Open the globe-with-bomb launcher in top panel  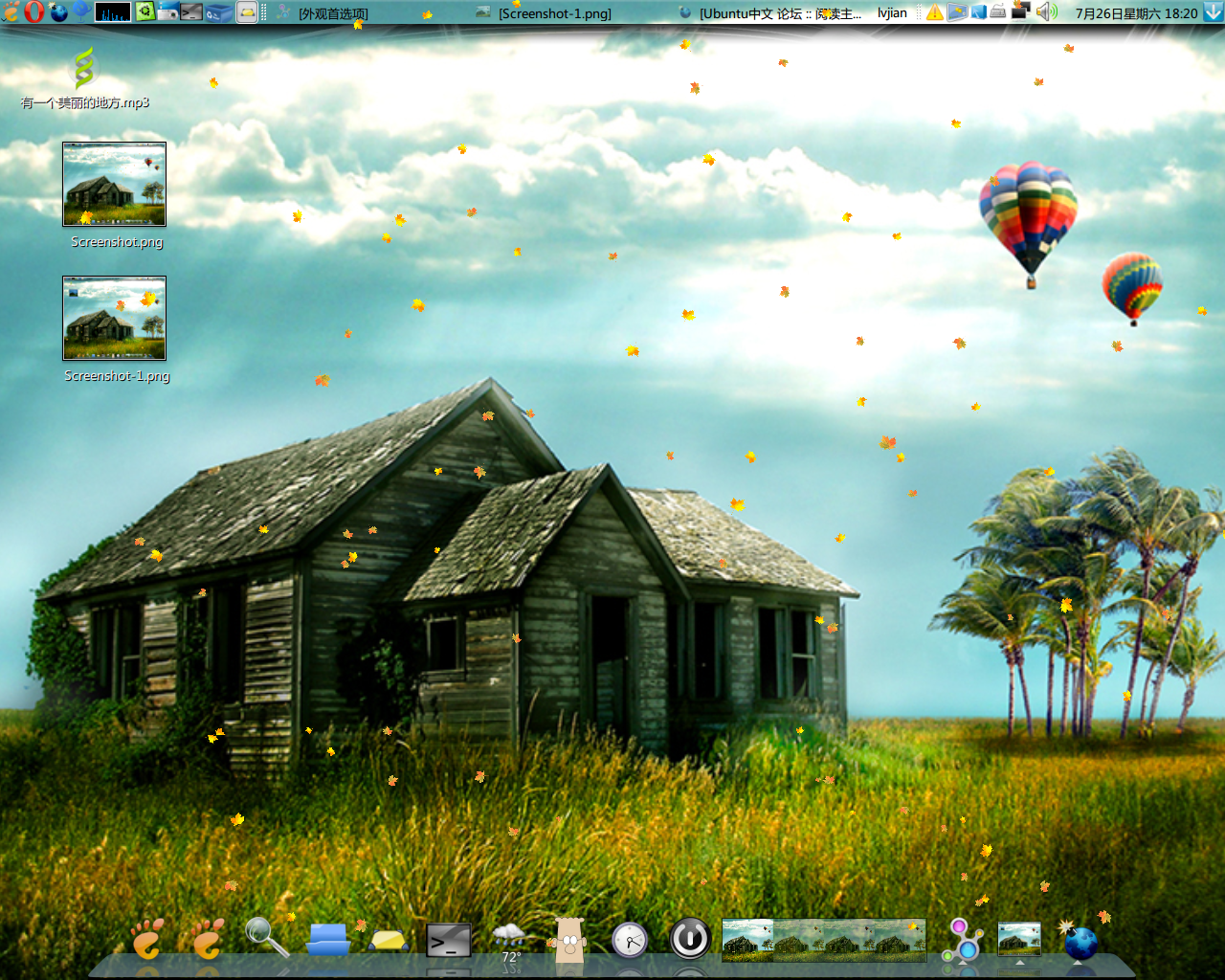(x=58, y=12)
